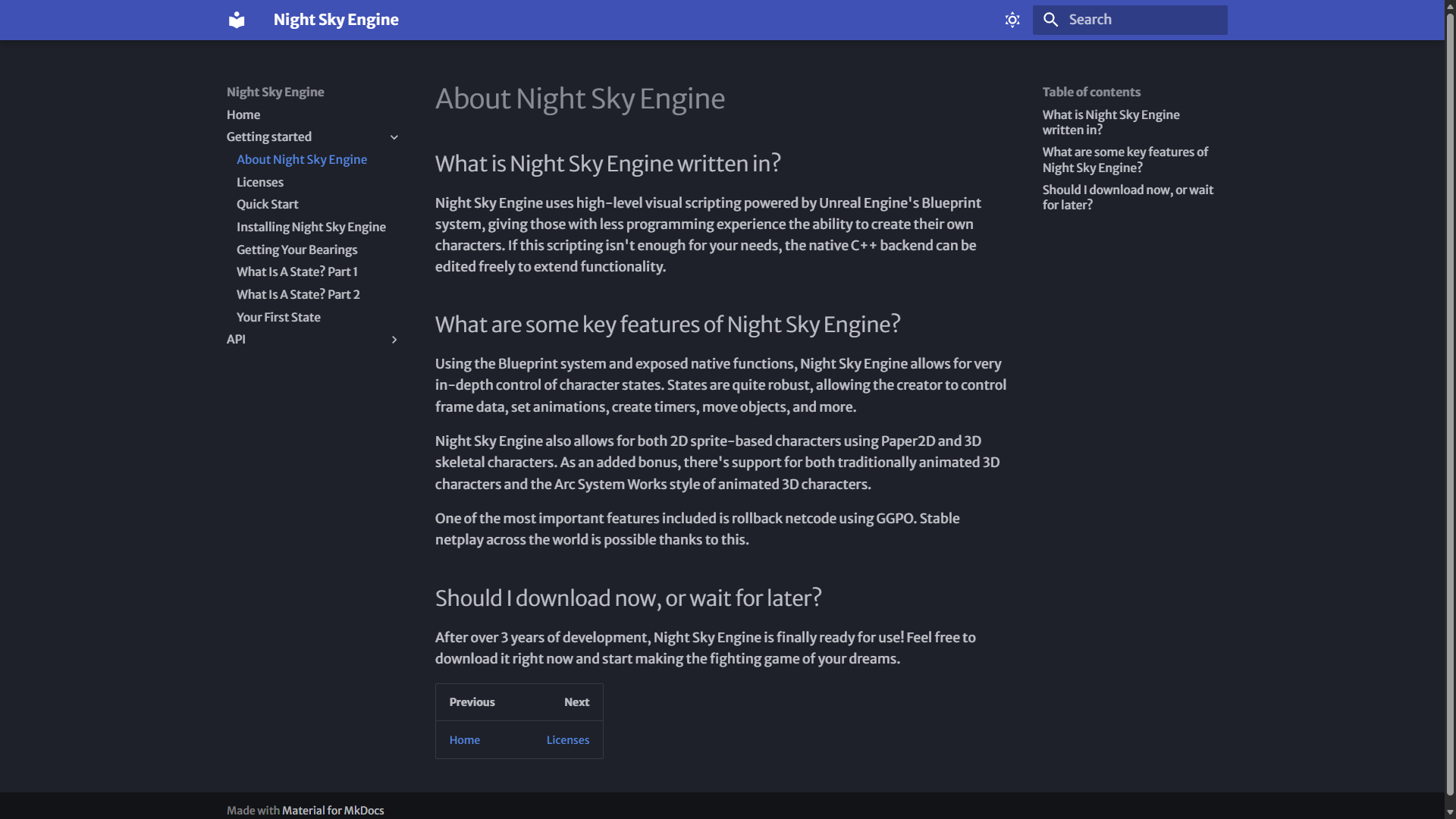Open the Home sidebar item

click(243, 115)
